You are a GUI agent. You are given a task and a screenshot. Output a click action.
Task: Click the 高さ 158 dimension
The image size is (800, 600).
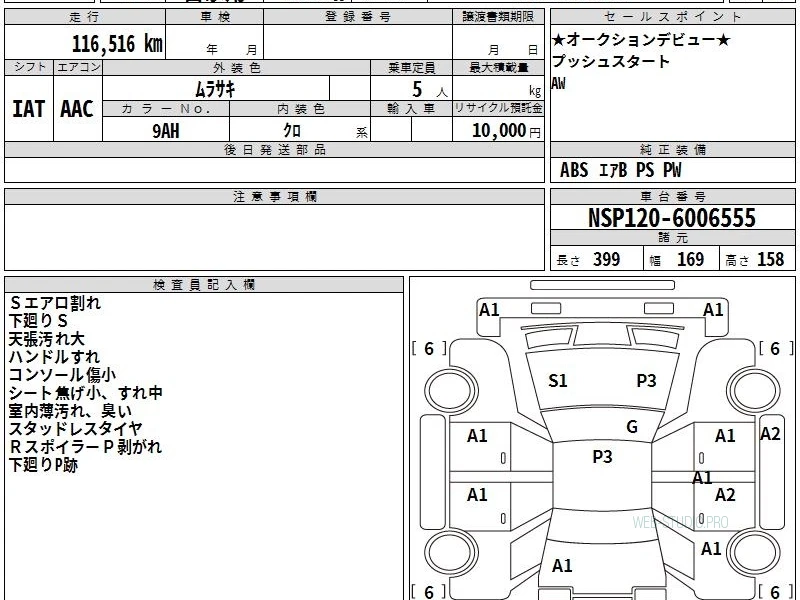(755, 259)
